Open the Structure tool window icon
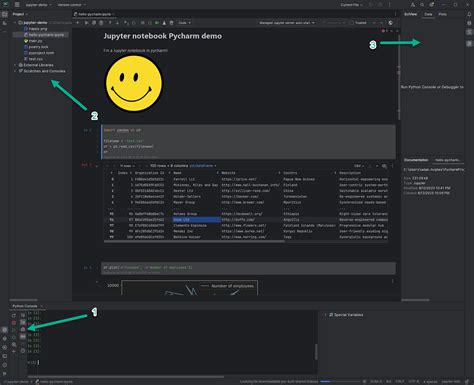 point(5,23)
